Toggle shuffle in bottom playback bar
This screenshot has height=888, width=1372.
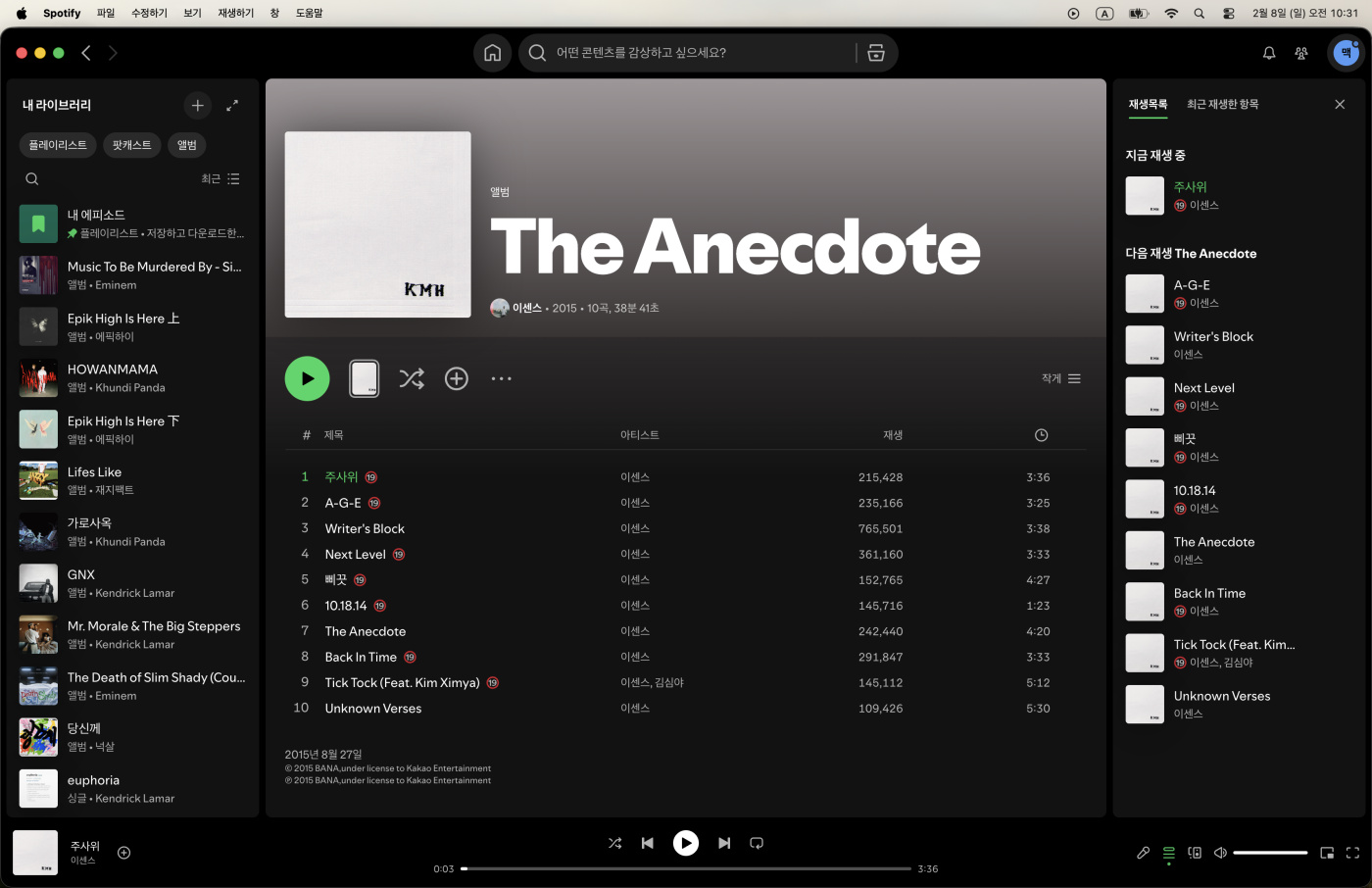pyautogui.click(x=614, y=843)
